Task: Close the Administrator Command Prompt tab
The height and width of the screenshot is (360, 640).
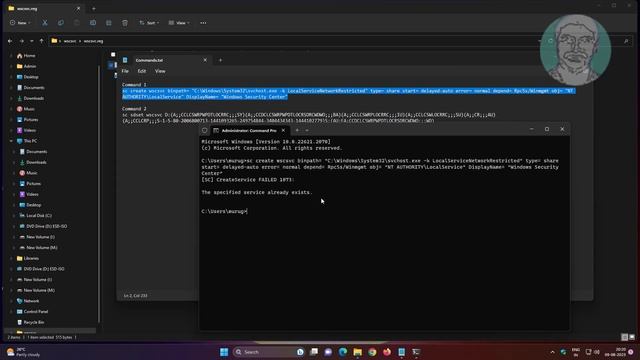Action: pyautogui.click(x=283, y=130)
